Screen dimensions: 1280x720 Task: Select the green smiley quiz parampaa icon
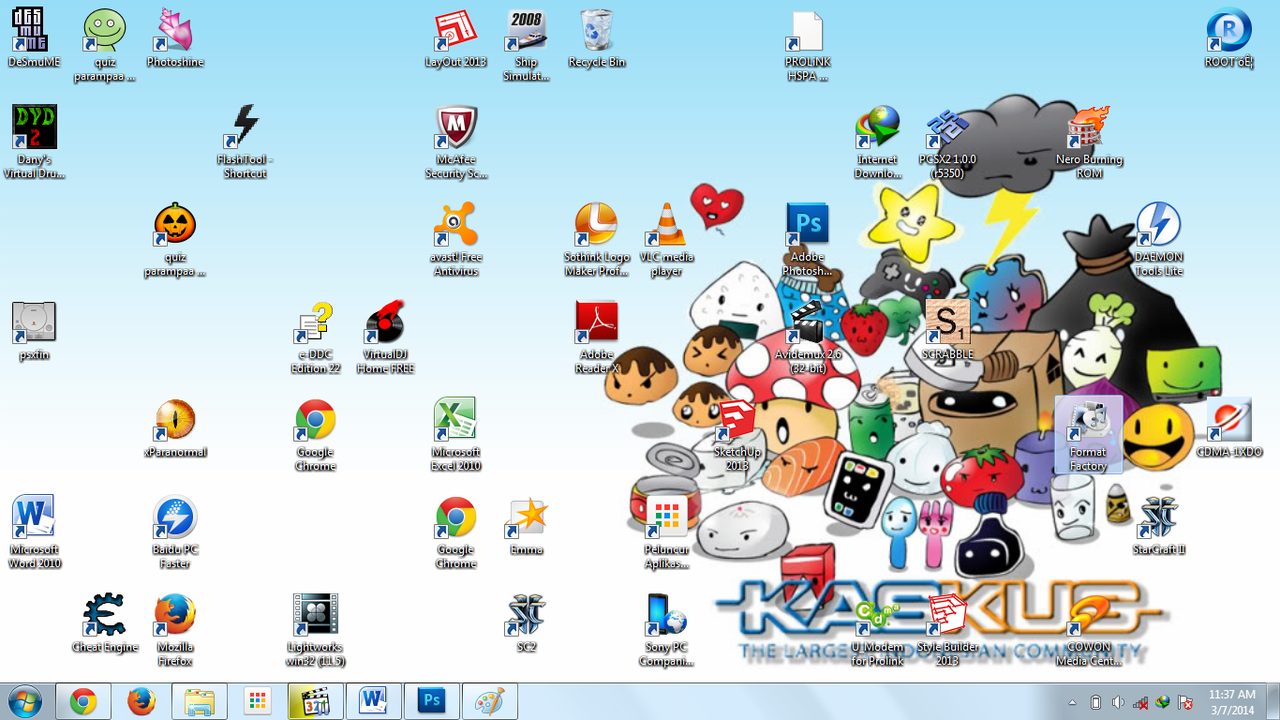pos(105,45)
